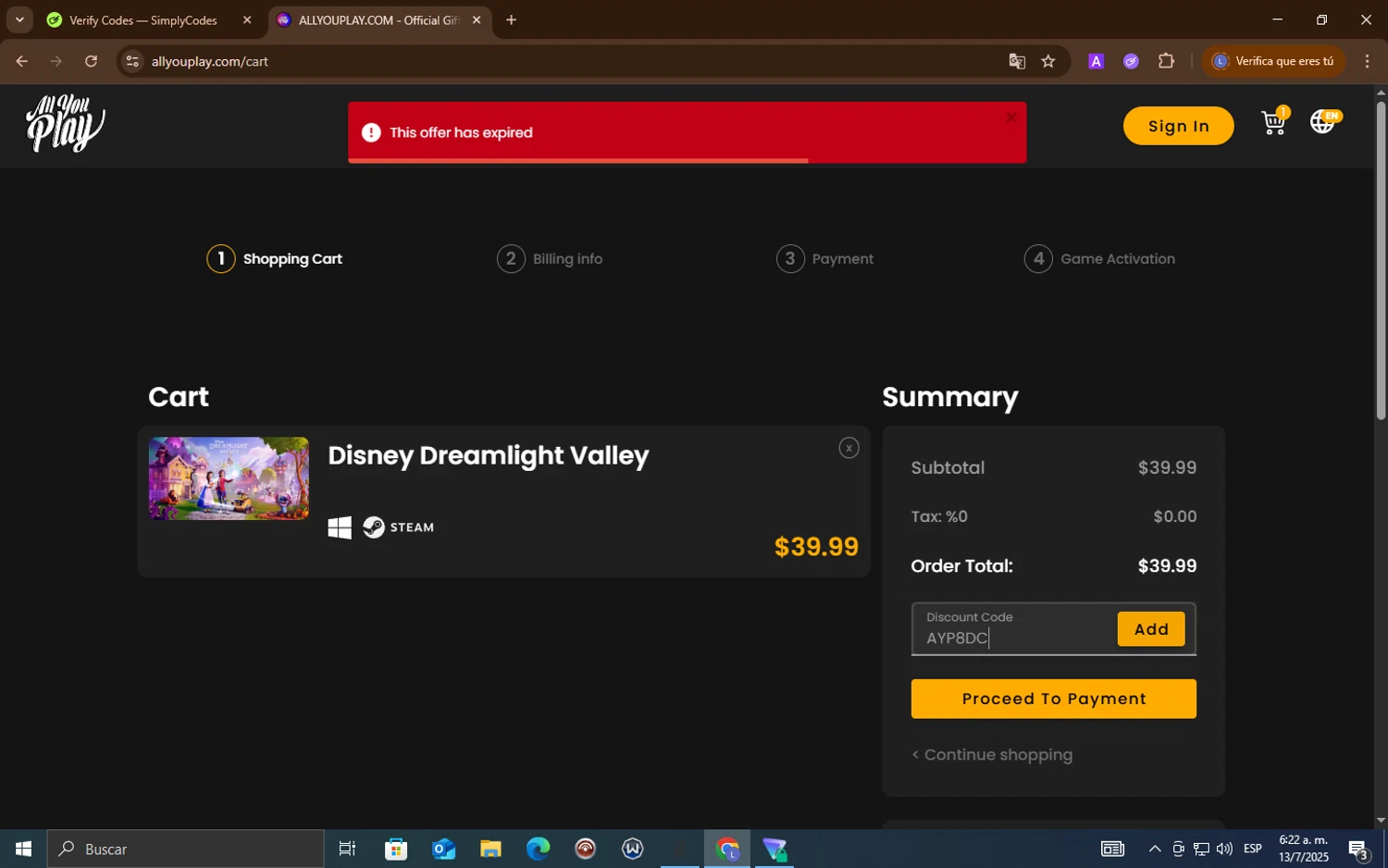Click the Sign In button
Image resolution: width=1388 pixels, height=868 pixels.
[1178, 126]
